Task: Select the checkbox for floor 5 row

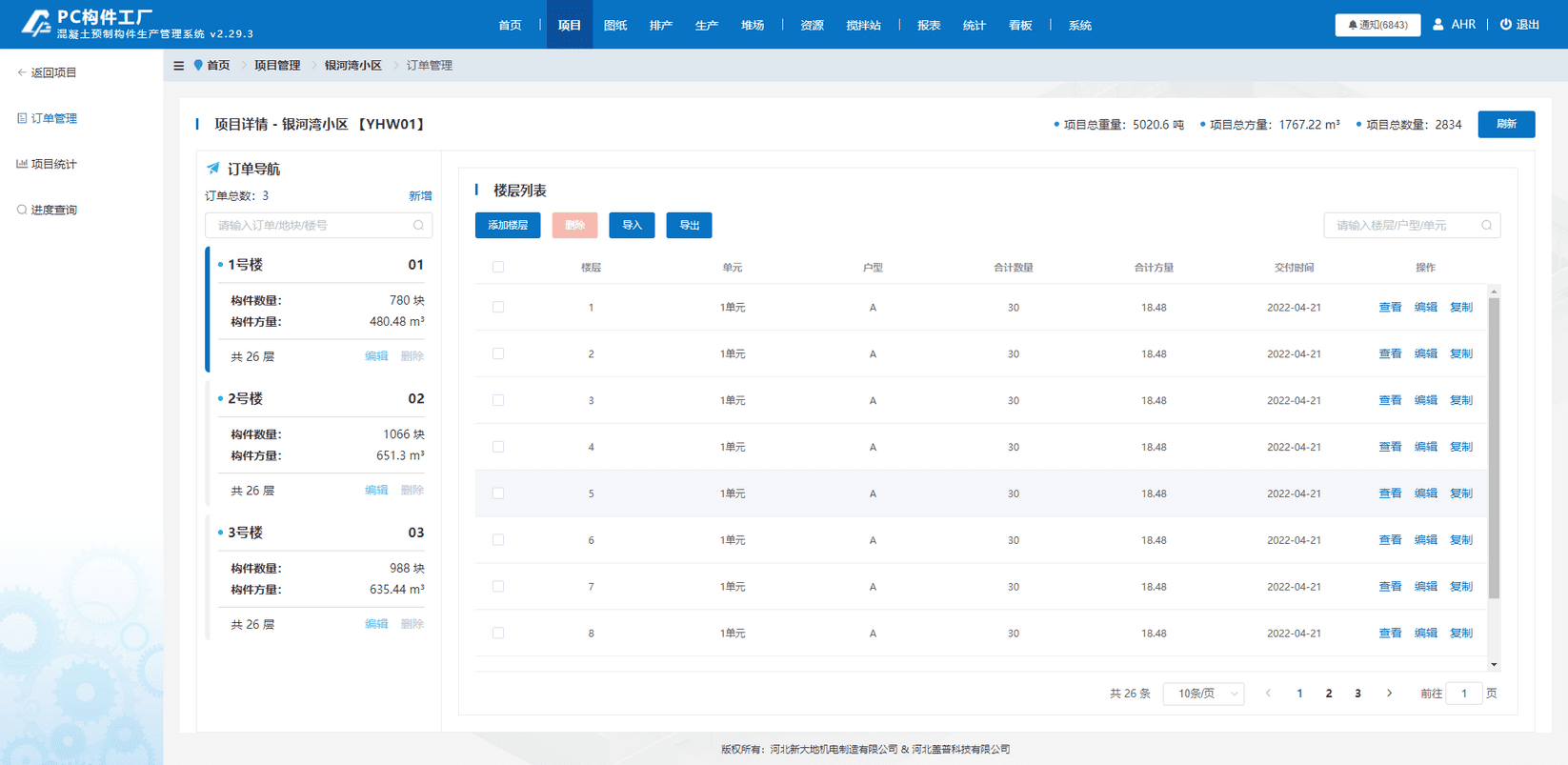Action: click(x=498, y=493)
